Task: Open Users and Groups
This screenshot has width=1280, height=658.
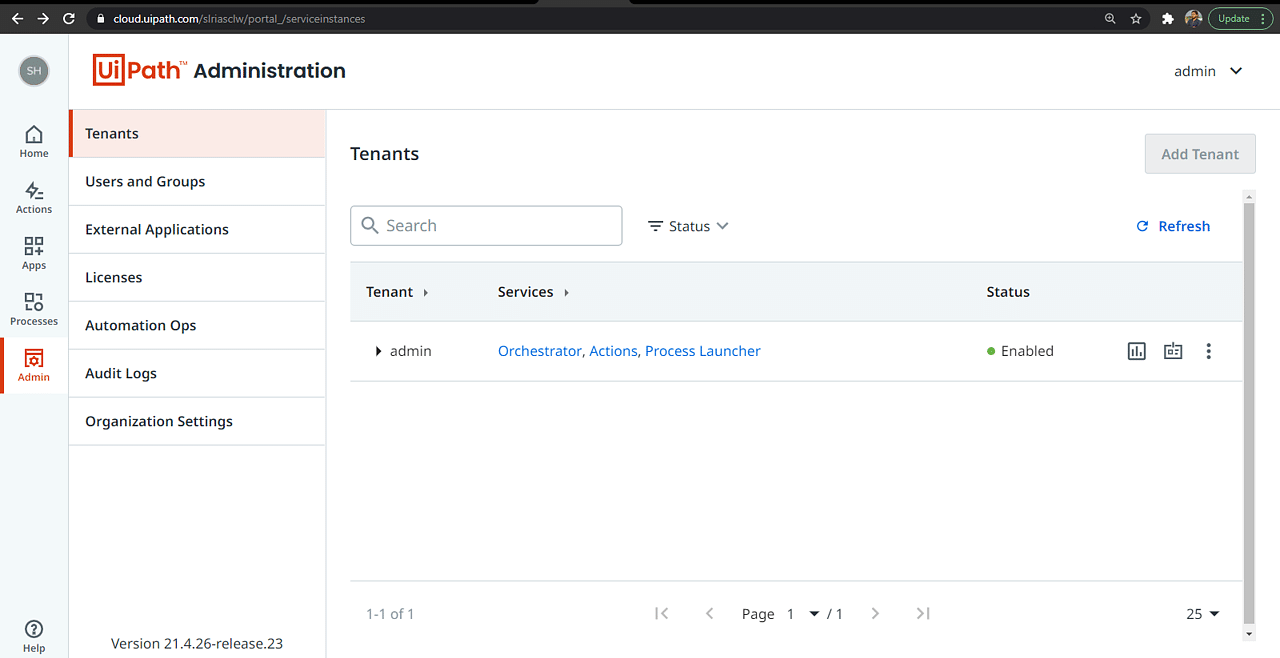Action: pyautogui.click(x=198, y=181)
